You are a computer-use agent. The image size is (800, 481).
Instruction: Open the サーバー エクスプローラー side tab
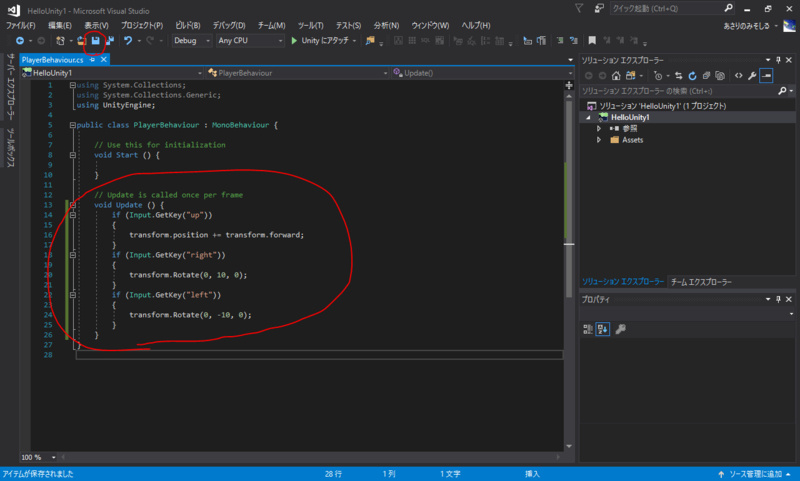pyautogui.click(x=10, y=87)
